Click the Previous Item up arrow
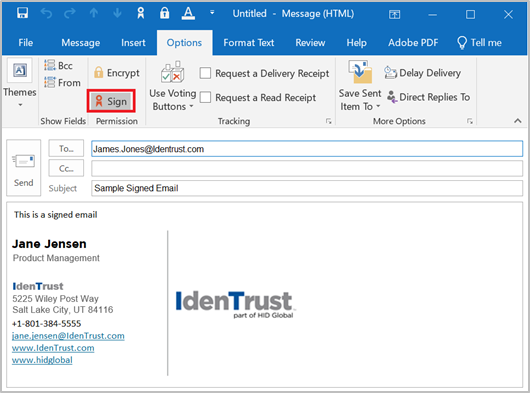The height and width of the screenshot is (393, 530). (94, 14)
